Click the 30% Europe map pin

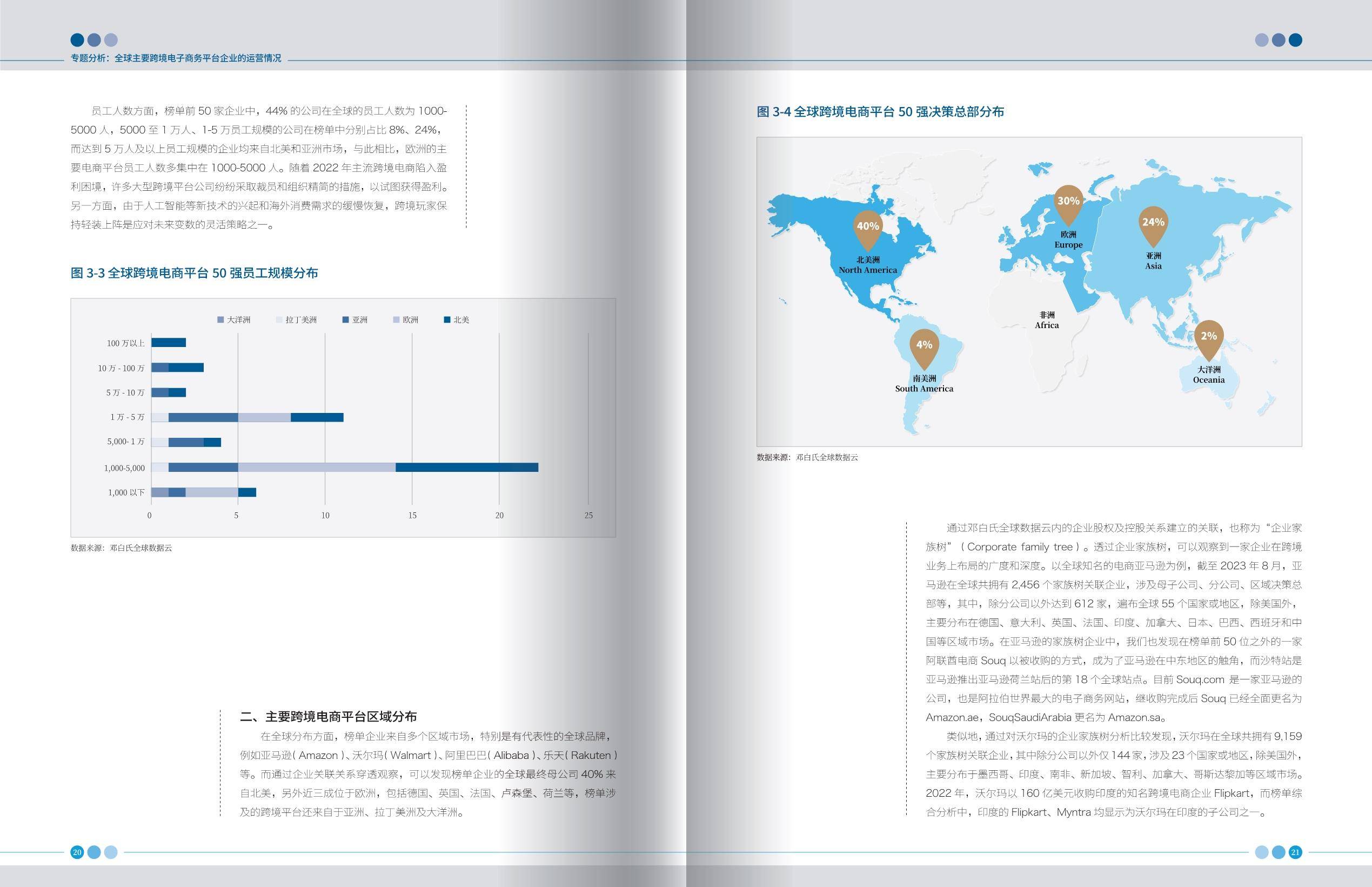click(1068, 204)
